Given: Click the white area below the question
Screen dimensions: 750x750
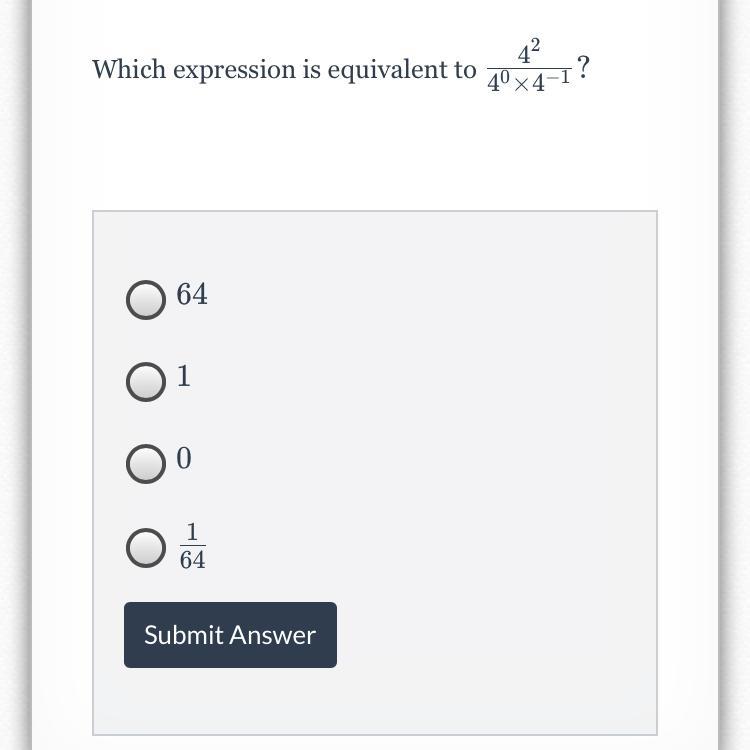Looking at the screenshot, I should 375,153.
